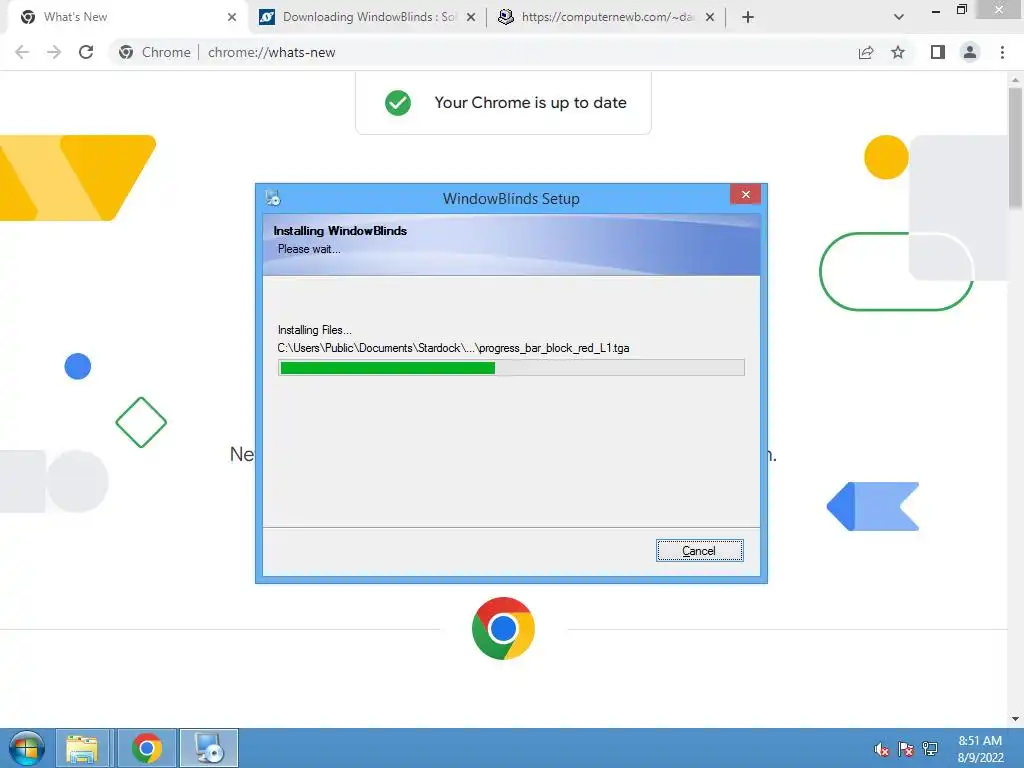Click the progress_bar_block_red_L1.tga file path

pos(453,348)
